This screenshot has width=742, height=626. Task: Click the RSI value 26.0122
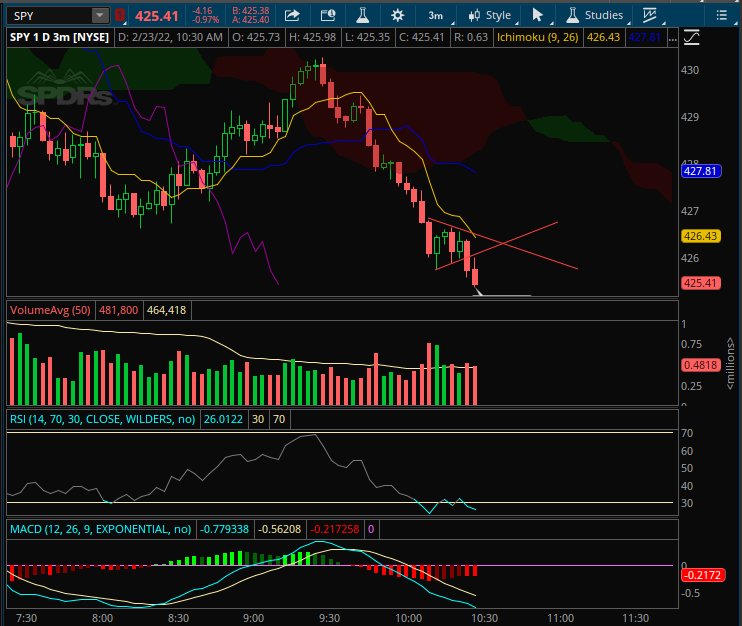(223, 419)
